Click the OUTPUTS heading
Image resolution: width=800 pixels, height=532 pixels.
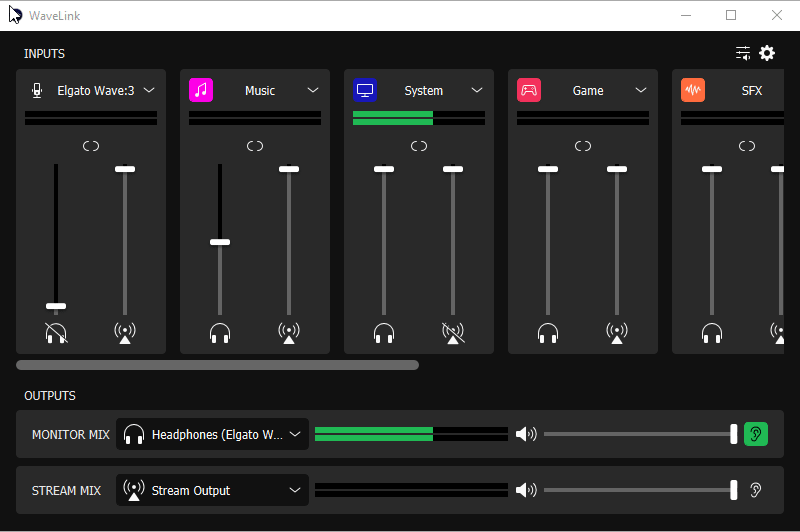(x=50, y=396)
